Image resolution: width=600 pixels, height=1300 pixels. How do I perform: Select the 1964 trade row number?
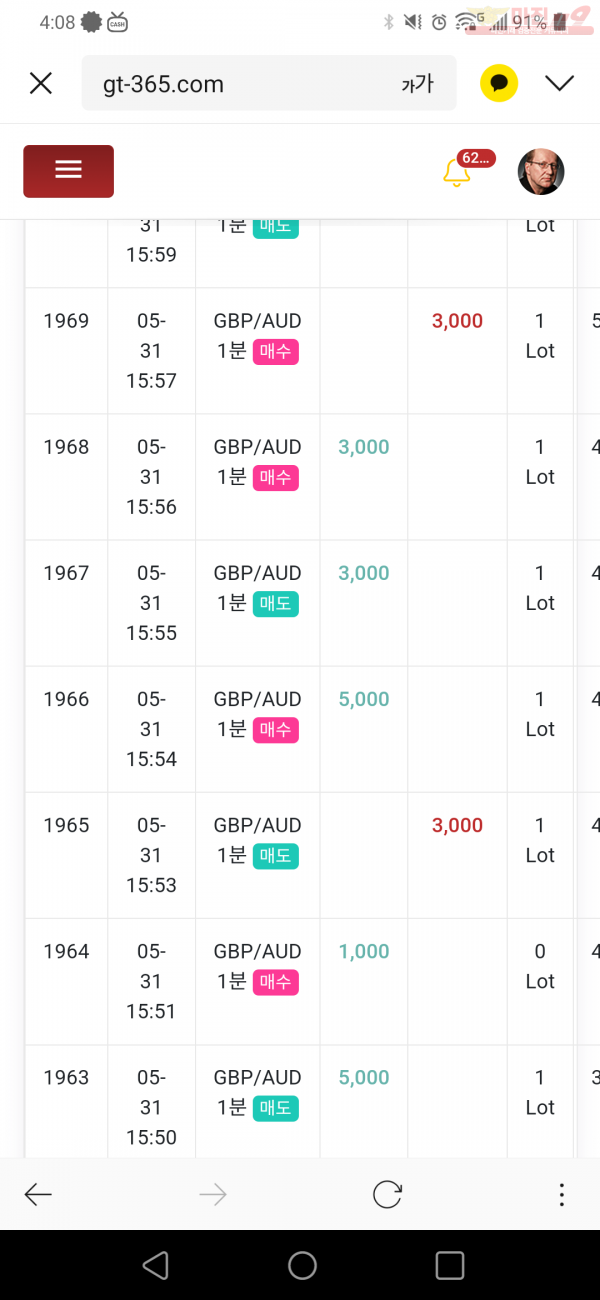(x=66, y=951)
